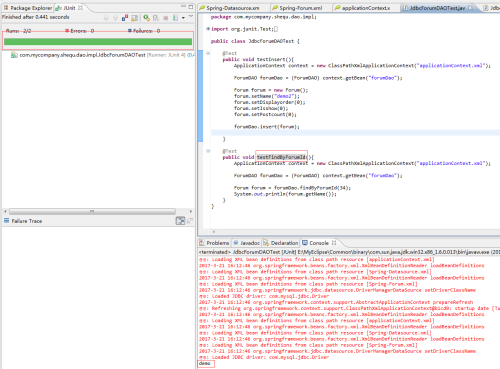Click the forumDao.insert(forum) line
500x369 pixels.
267,127
